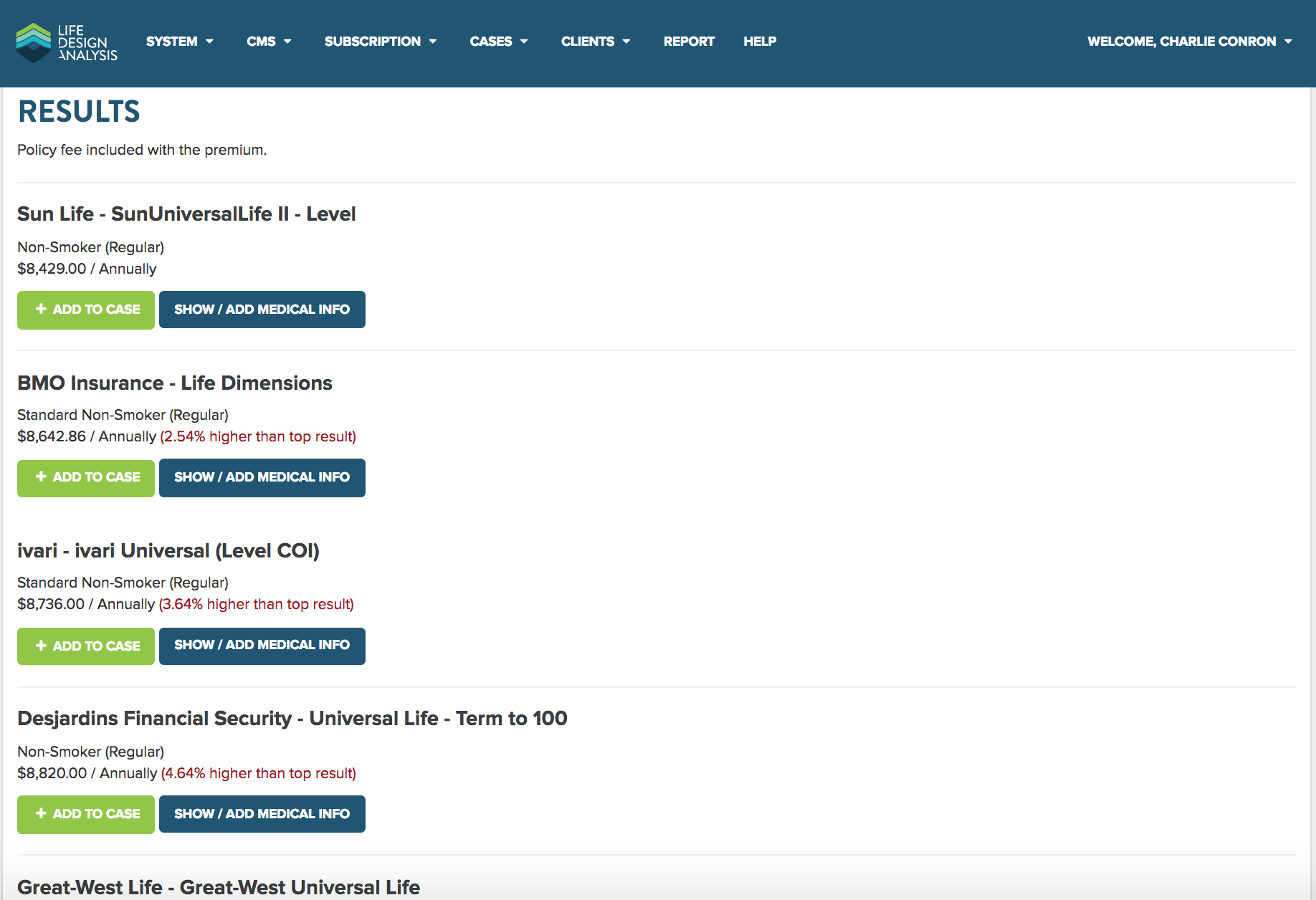The width and height of the screenshot is (1316, 900).
Task: Click the 3.64% higher than top result note
Action: (257, 604)
